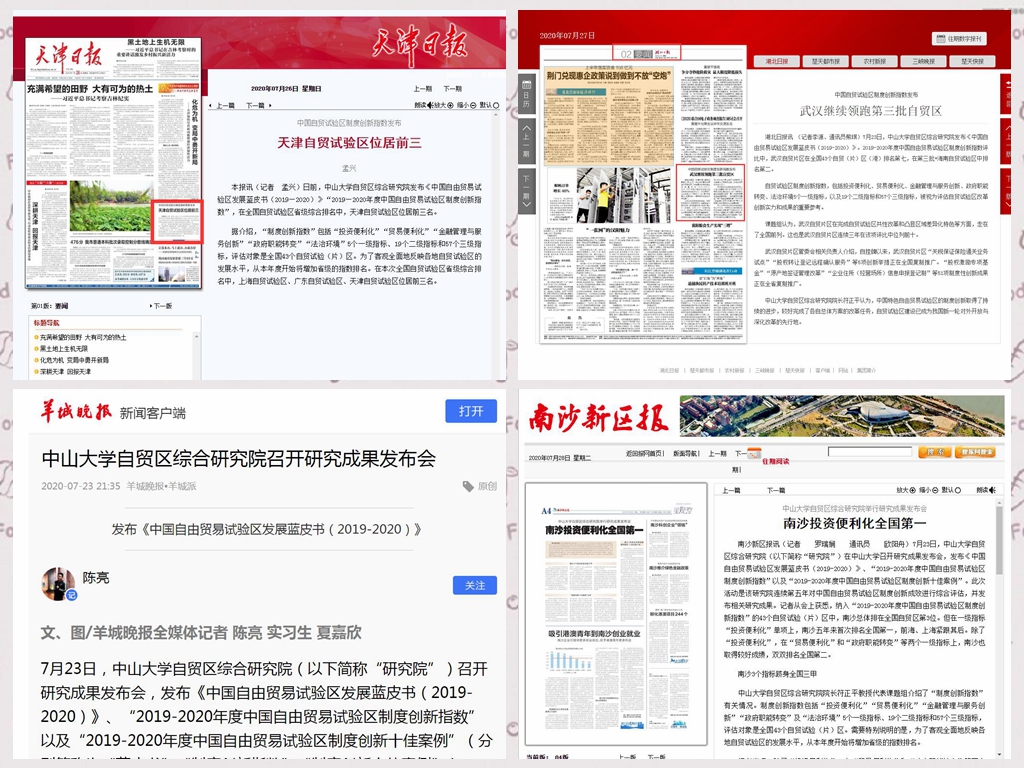1024x768 pixels.
Task: Click 返回报网首页 in 南沙新区报 nav
Action: [644, 453]
